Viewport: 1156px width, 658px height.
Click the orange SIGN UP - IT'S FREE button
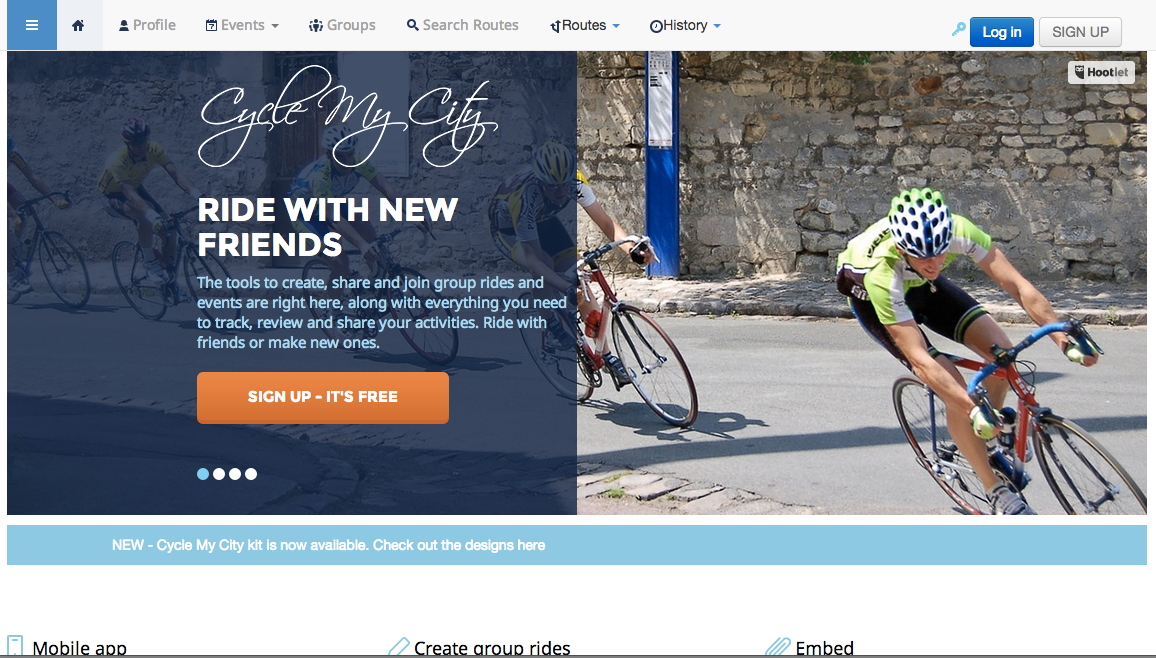(x=323, y=397)
